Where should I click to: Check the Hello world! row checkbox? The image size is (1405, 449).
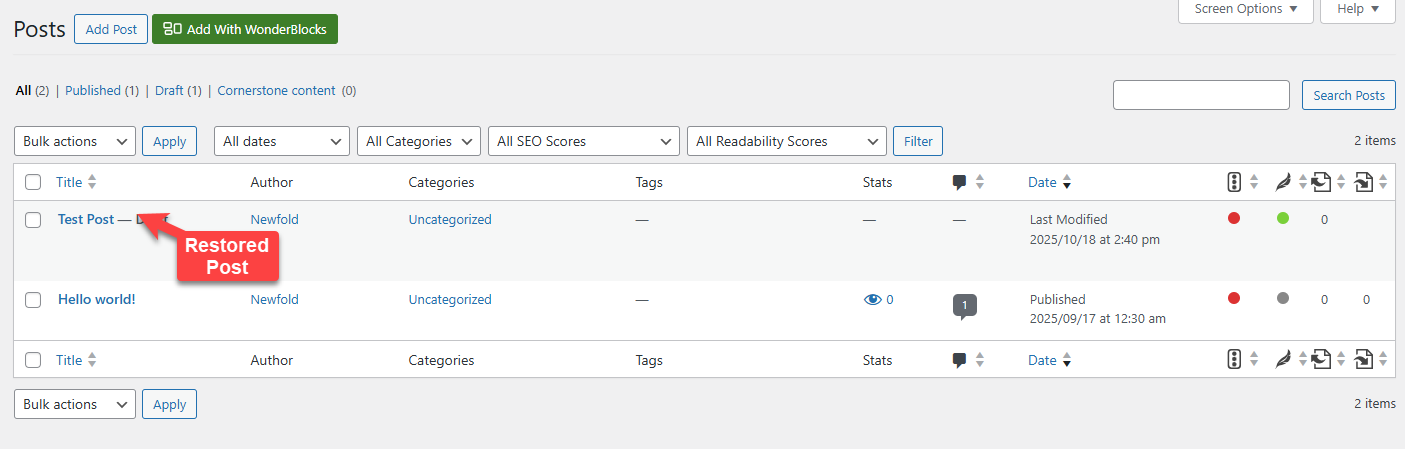(x=33, y=300)
